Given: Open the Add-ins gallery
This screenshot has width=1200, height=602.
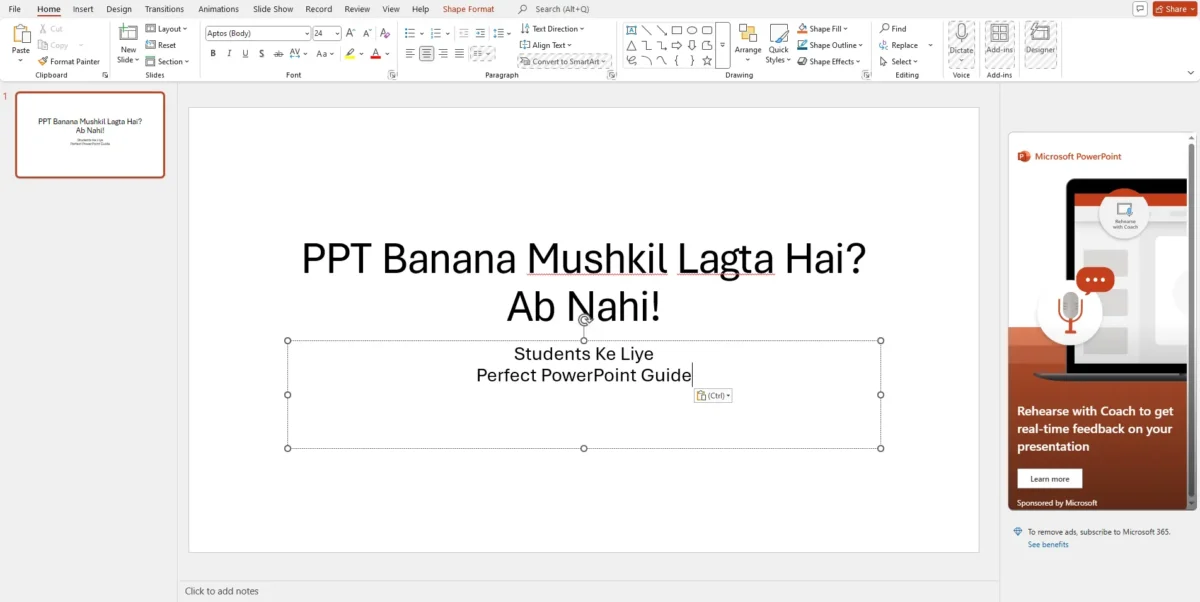Looking at the screenshot, I should [999, 44].
